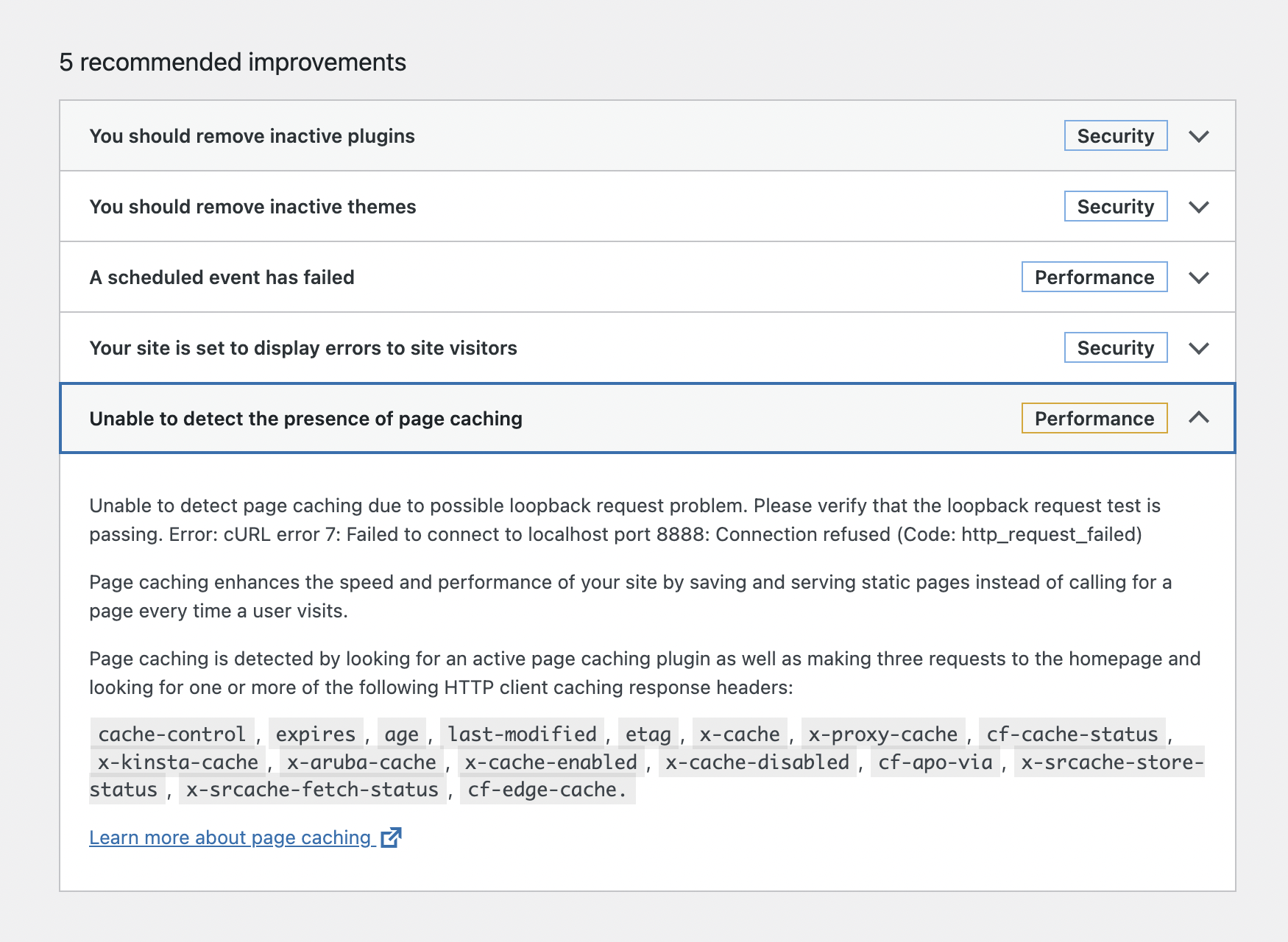This screenshot has width=1288, height=942.
Task: Click Security badge on inactive plugins row
Action: tap(1115, 136)
